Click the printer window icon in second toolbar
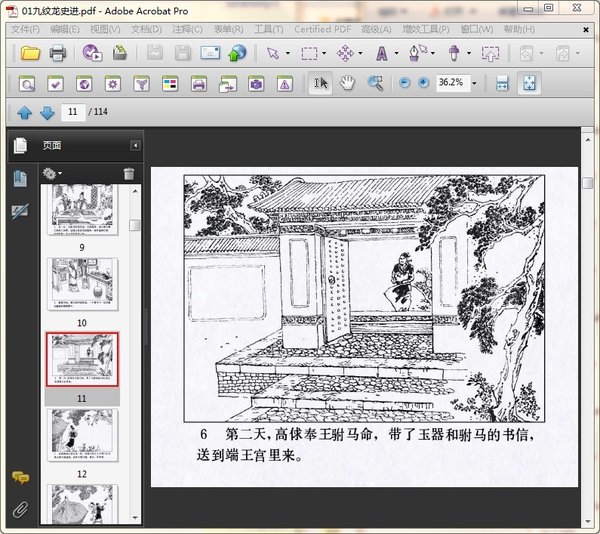 click(199, 83)
